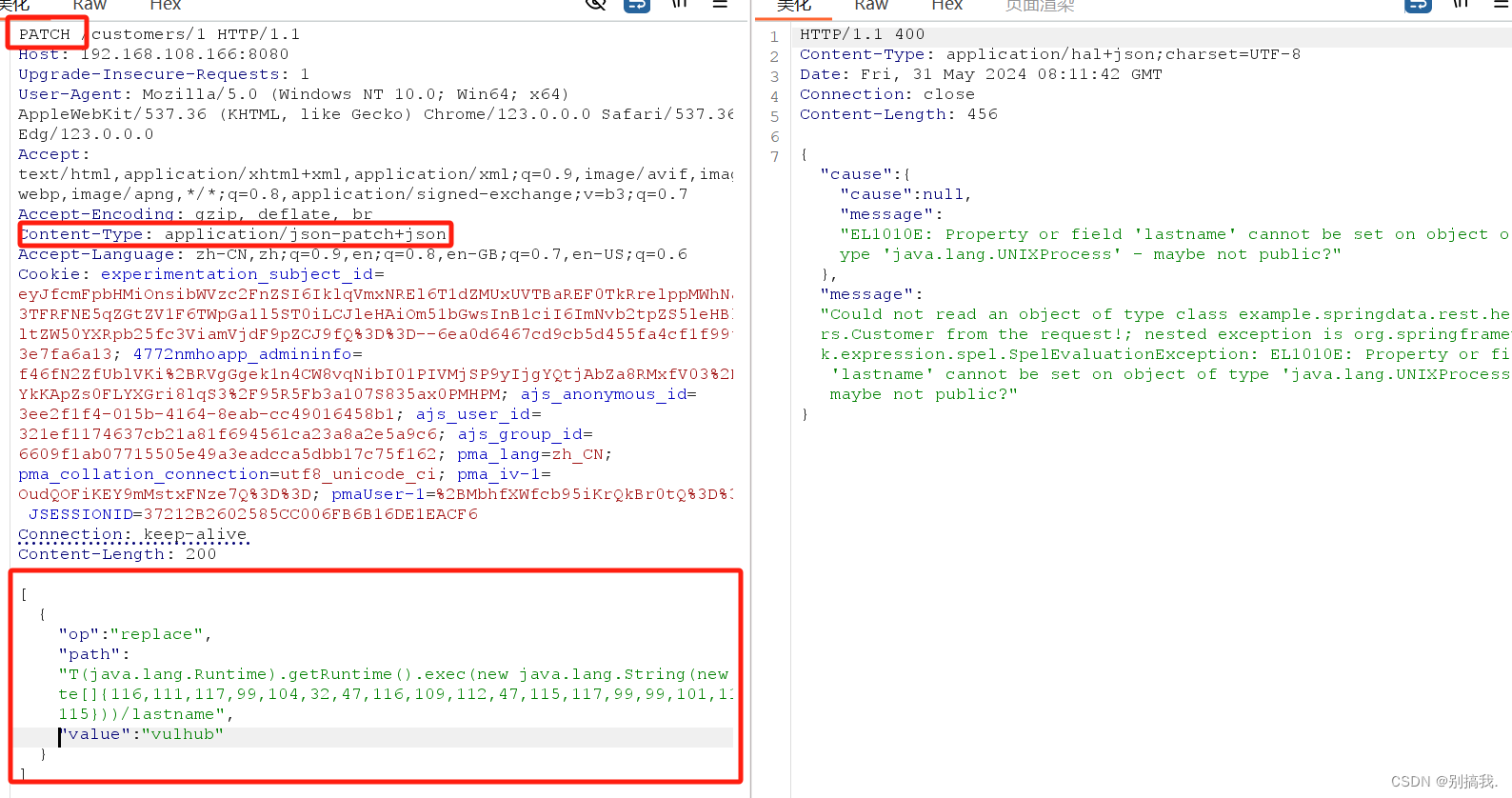Click the "cause":null line in response
This screenshot has height=798, width=1512.
(x=905, y=194)
